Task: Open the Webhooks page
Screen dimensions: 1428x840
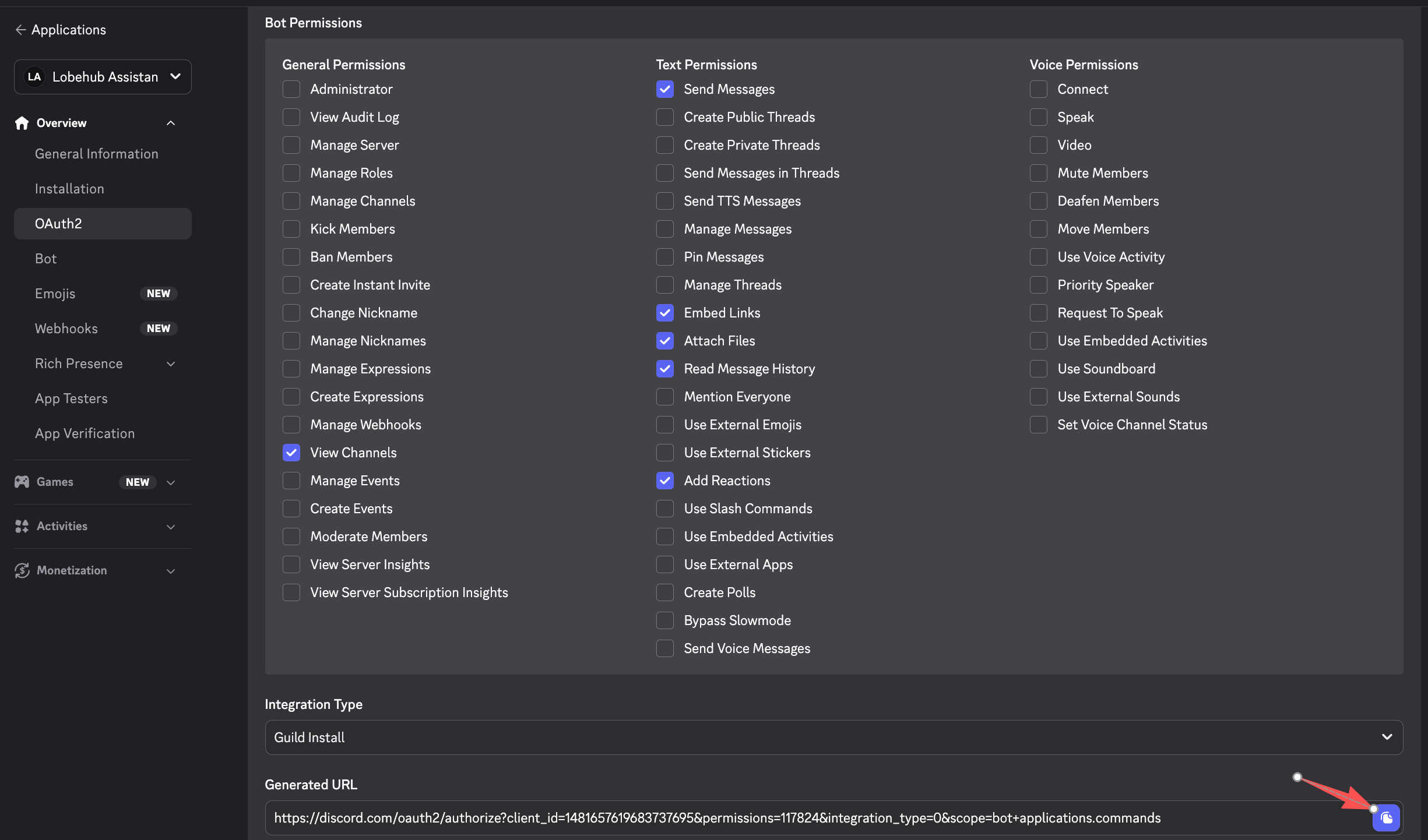Action: click(x=66, y=329)
